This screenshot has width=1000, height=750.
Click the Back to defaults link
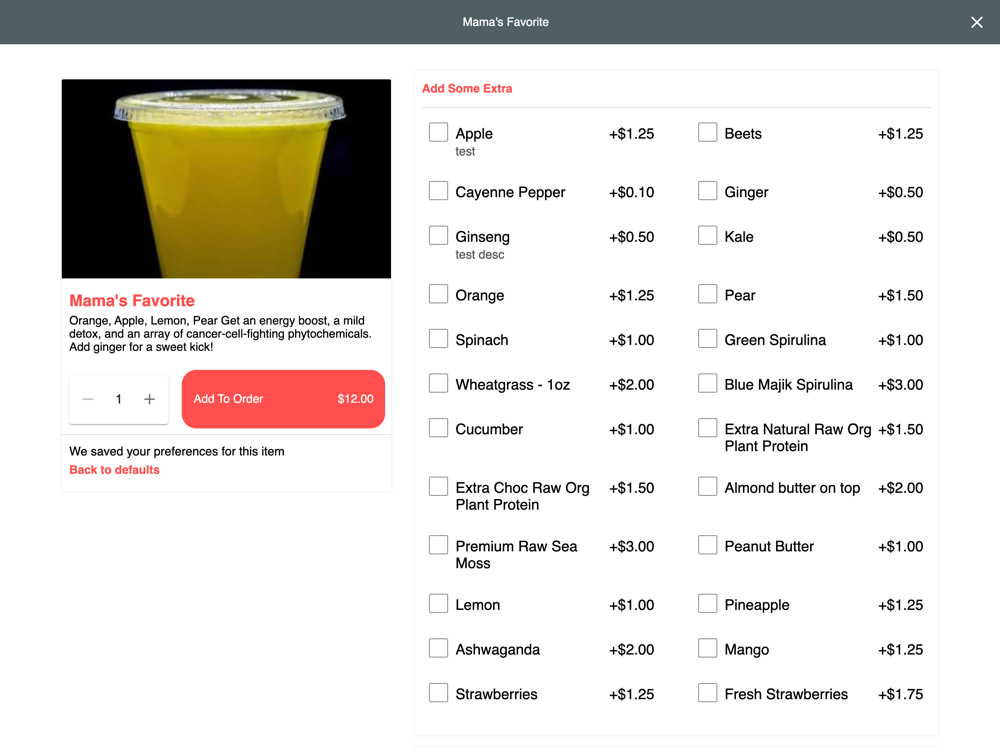click(x=114, y=470)
